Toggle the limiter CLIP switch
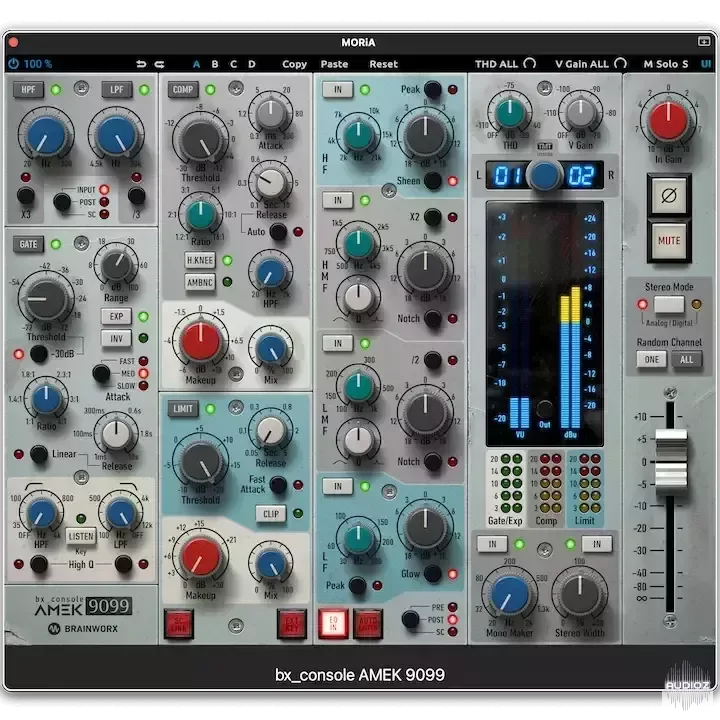Screen dimensions: 720x720 click(271, 514)
